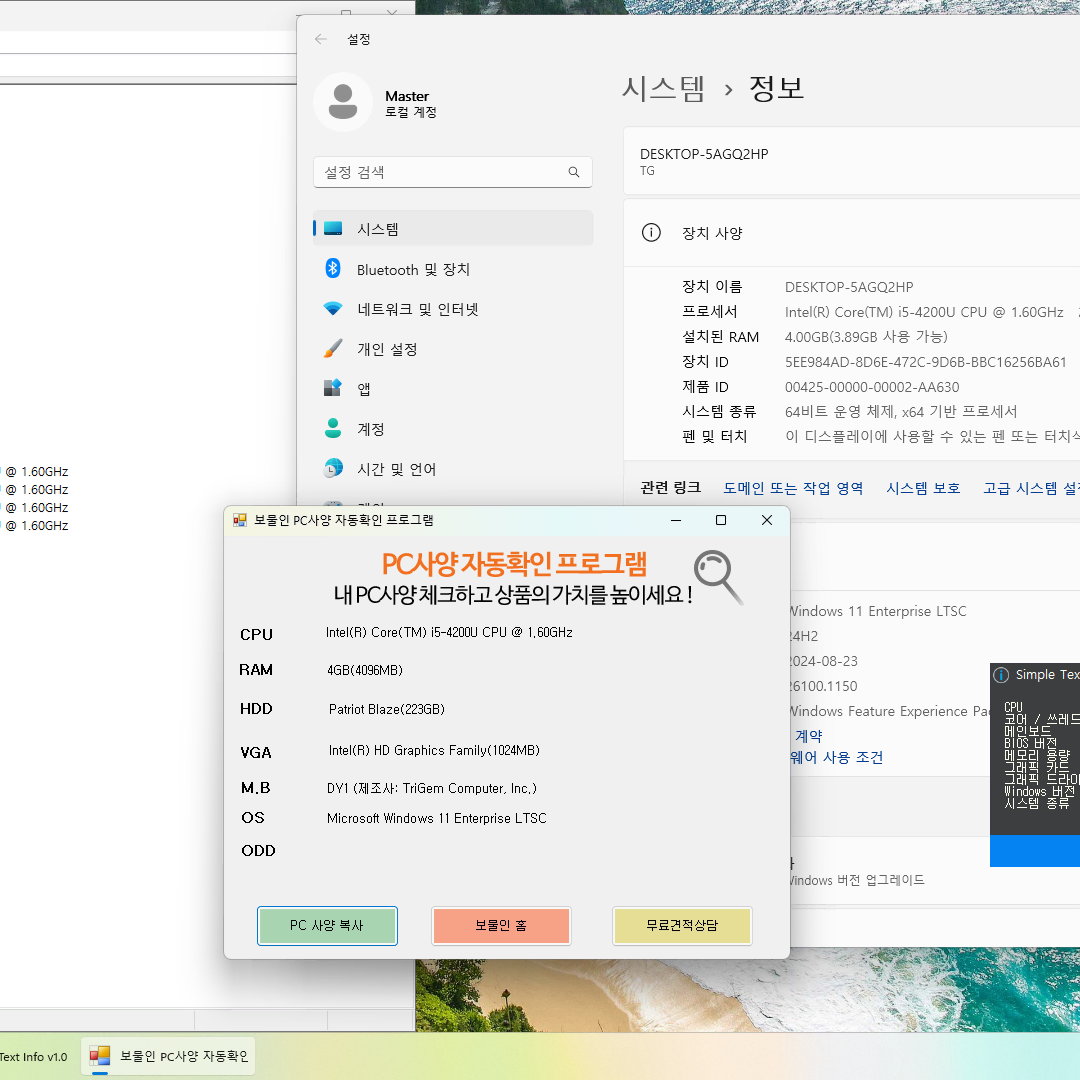The height and width of the screenshot is (1080, 1080).
Task: Click the VGA value Intel(R) HD Graphics Family
Action: point(434,750)
